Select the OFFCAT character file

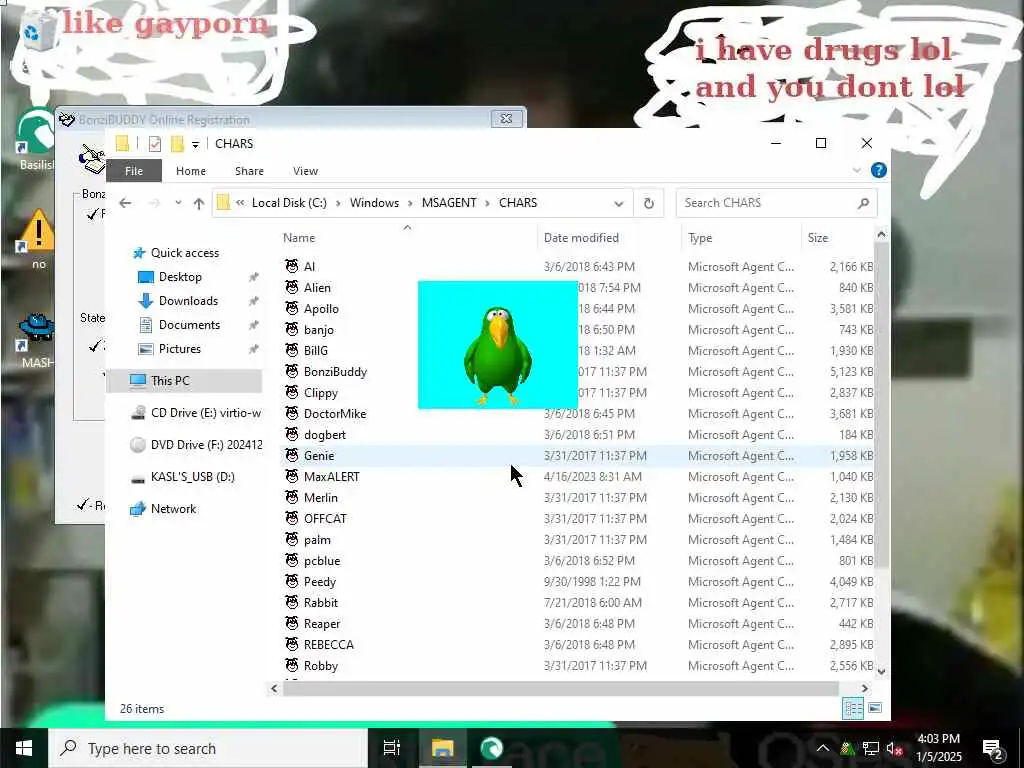pyautogui.click(x=316, y=519)
